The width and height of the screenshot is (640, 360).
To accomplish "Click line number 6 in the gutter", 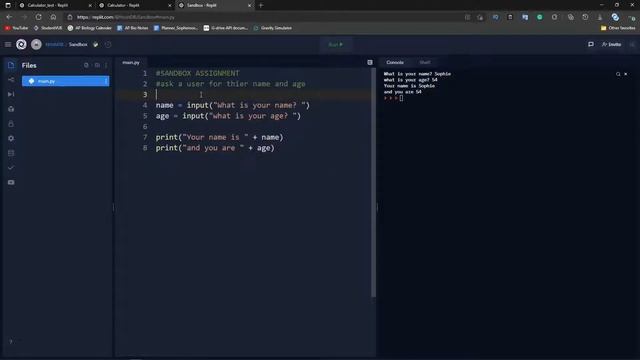I will click(145, 127).
